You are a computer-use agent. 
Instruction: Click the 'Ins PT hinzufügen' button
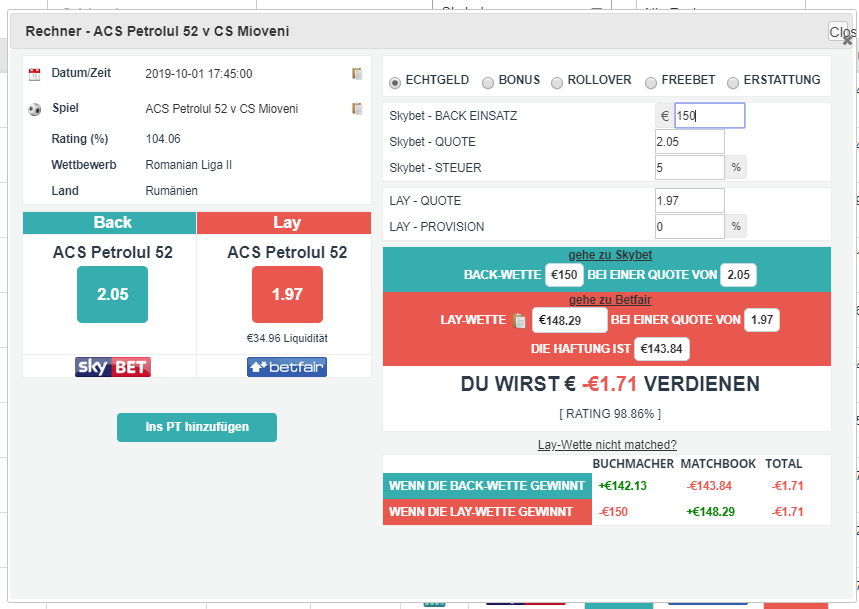pos(197,427)
